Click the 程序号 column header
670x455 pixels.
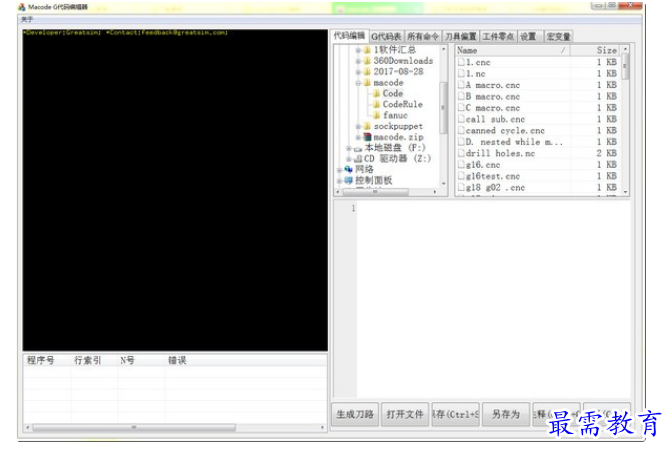(x=47, y=361)
